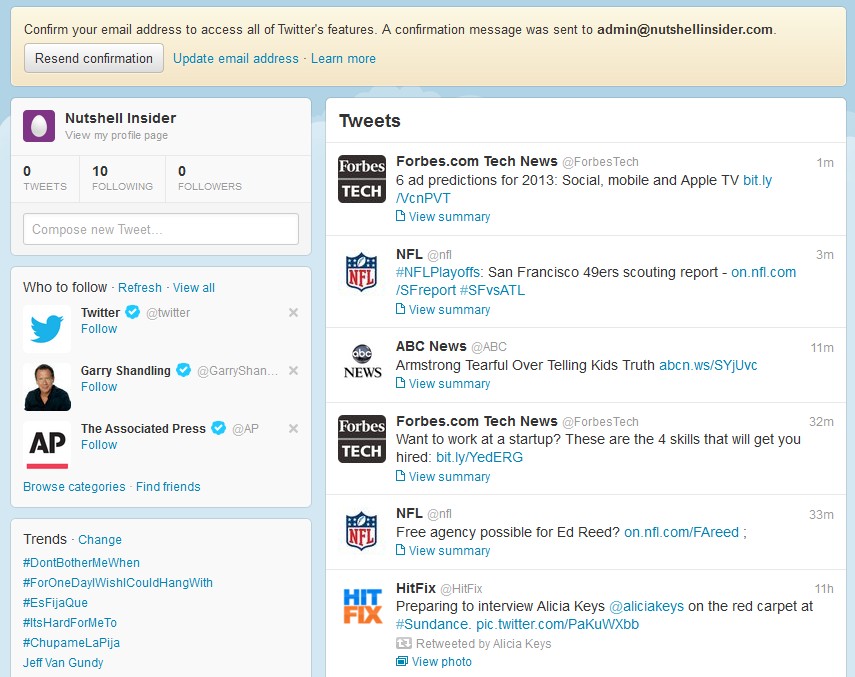The height and width of the screenshot is (677, 855).
Task: View all follow suggestions
Action: pos(194,287)
